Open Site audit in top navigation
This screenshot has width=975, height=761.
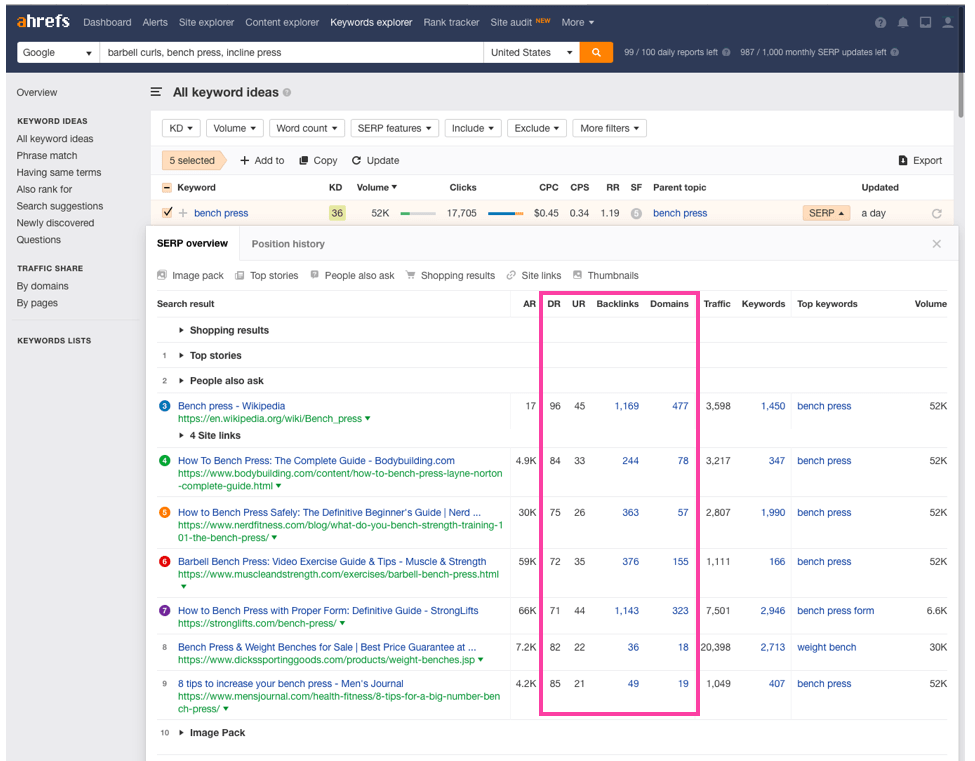pos(511,22)
